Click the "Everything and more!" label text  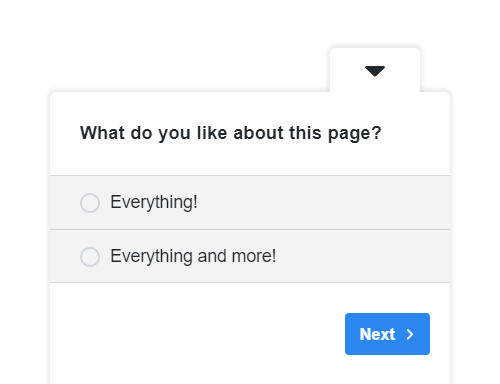click(193, 256)
